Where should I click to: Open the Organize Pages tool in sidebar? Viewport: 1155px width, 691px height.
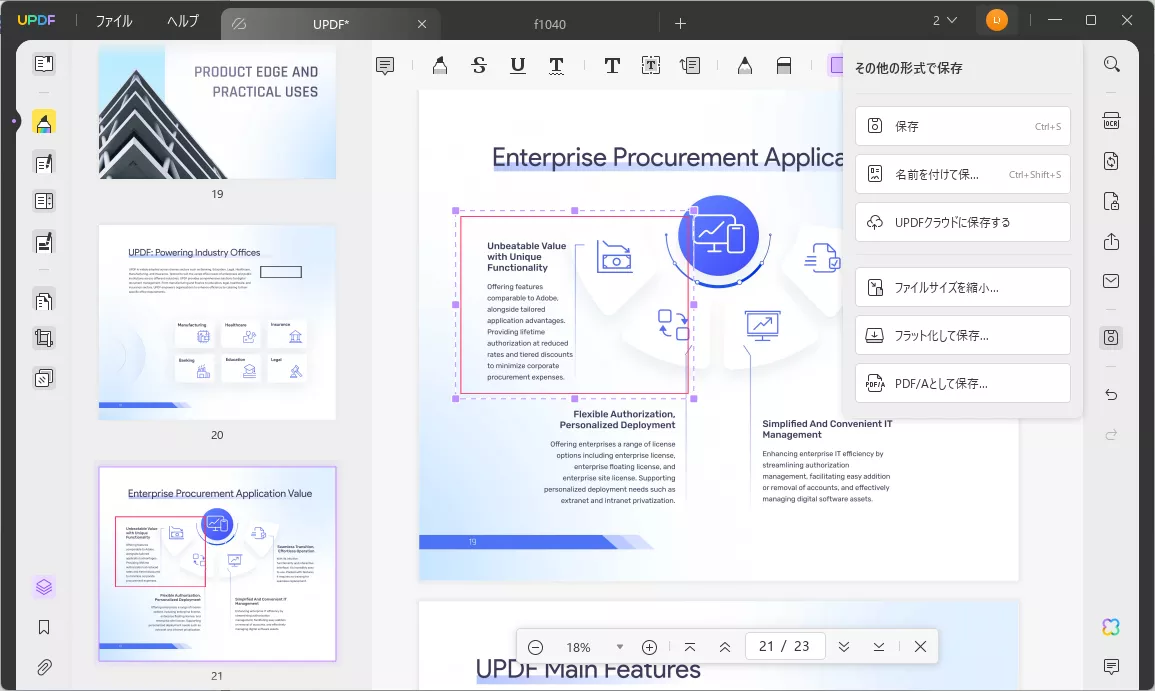[43, 201]
